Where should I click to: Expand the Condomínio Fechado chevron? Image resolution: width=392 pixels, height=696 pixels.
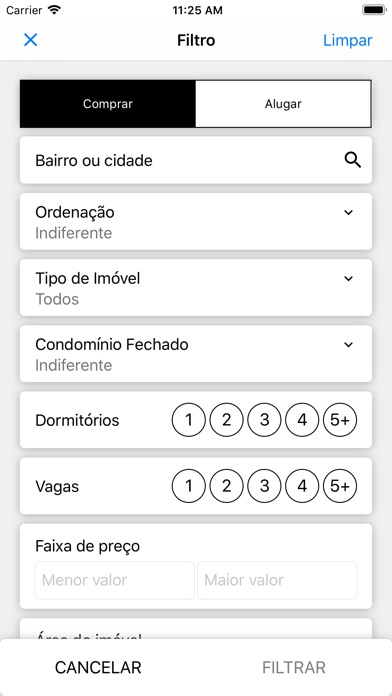click(x=348, y=345)
